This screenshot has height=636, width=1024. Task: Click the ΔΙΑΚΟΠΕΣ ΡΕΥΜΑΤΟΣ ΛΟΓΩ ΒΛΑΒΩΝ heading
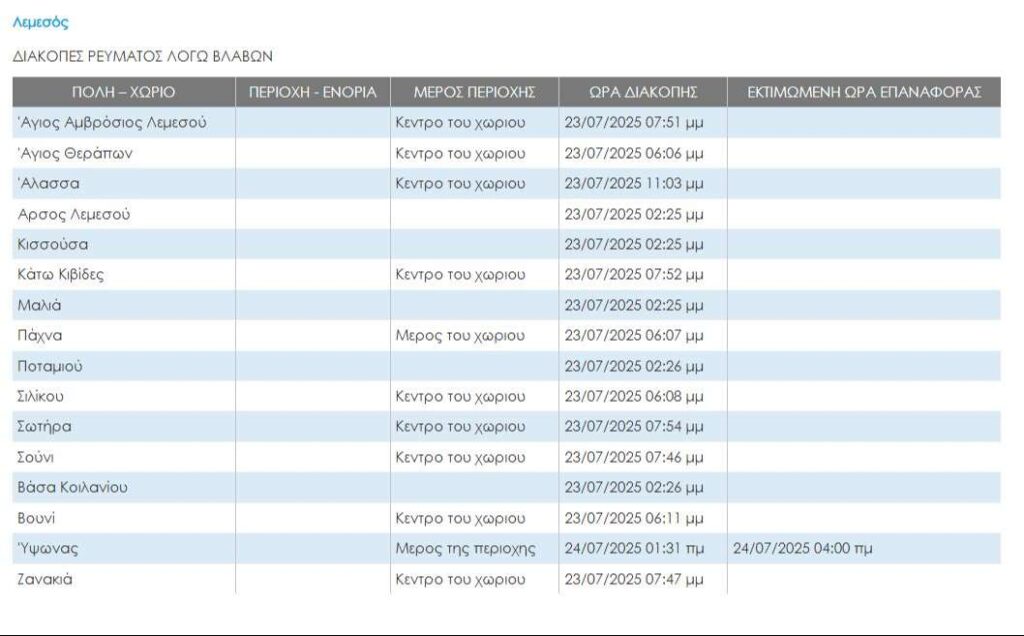[x=142, y=57]
